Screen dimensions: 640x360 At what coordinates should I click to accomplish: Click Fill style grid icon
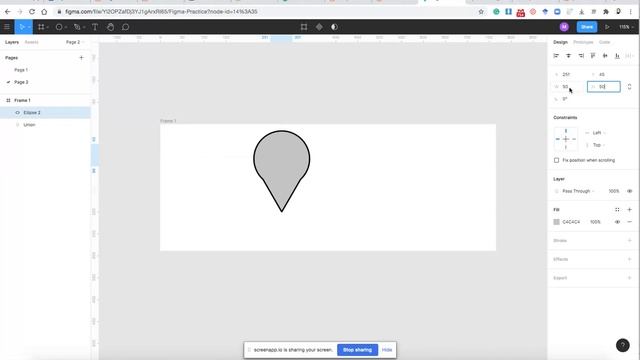click(x=617, y=210)
